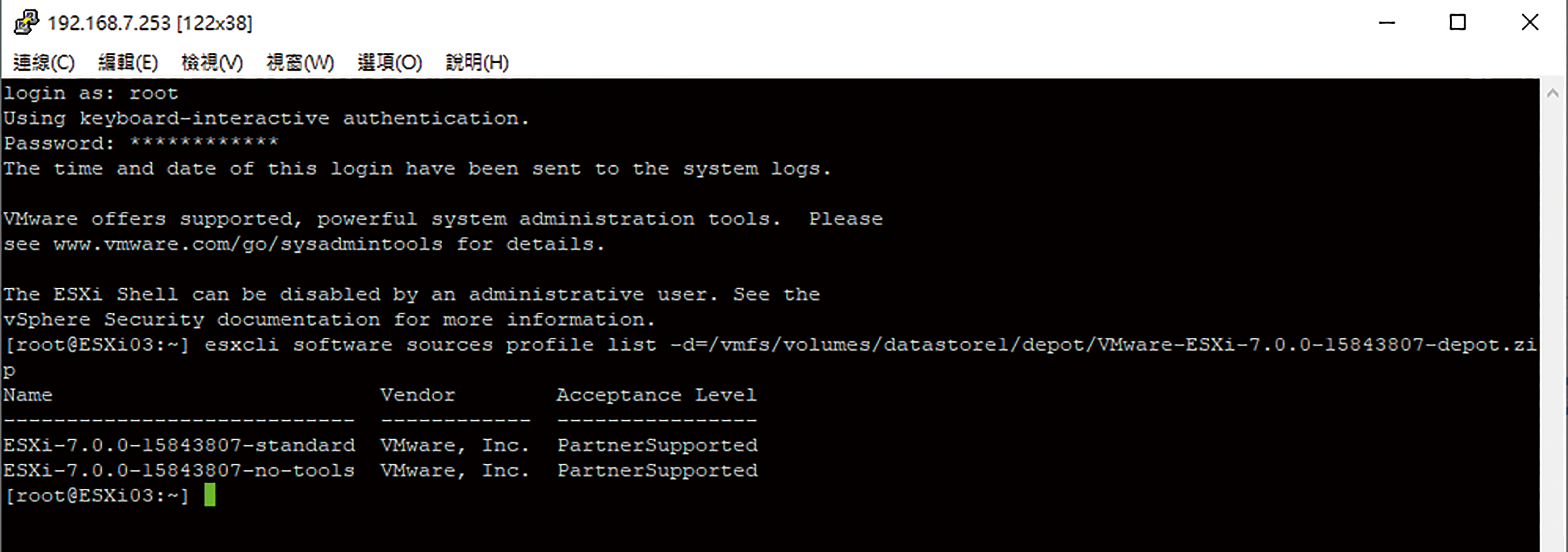Open the 編輯(E) menu
This screenshot has width=1568, height=552.
[x=128, y=62]
